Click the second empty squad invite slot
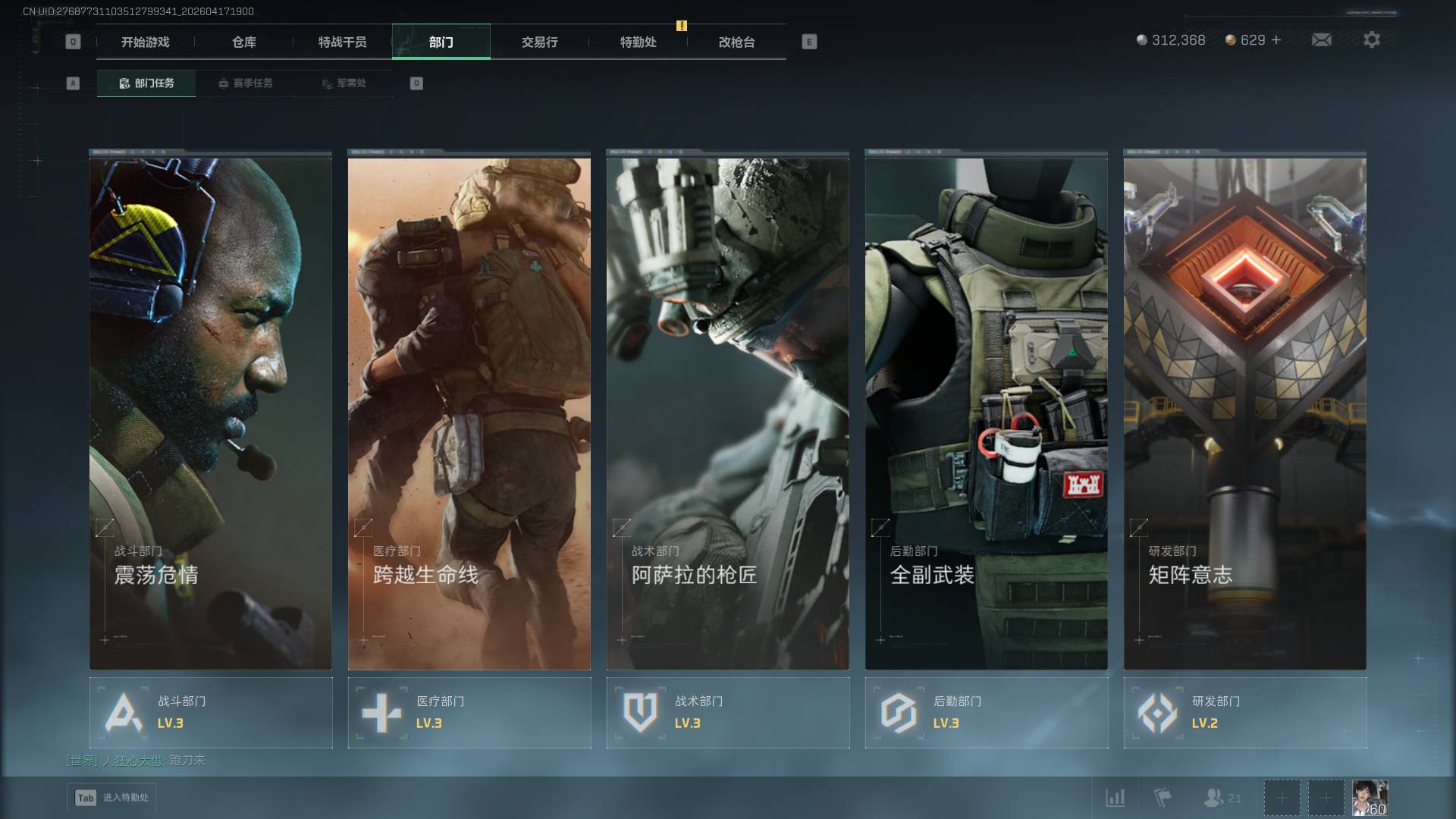 [x=1326, y=798]
